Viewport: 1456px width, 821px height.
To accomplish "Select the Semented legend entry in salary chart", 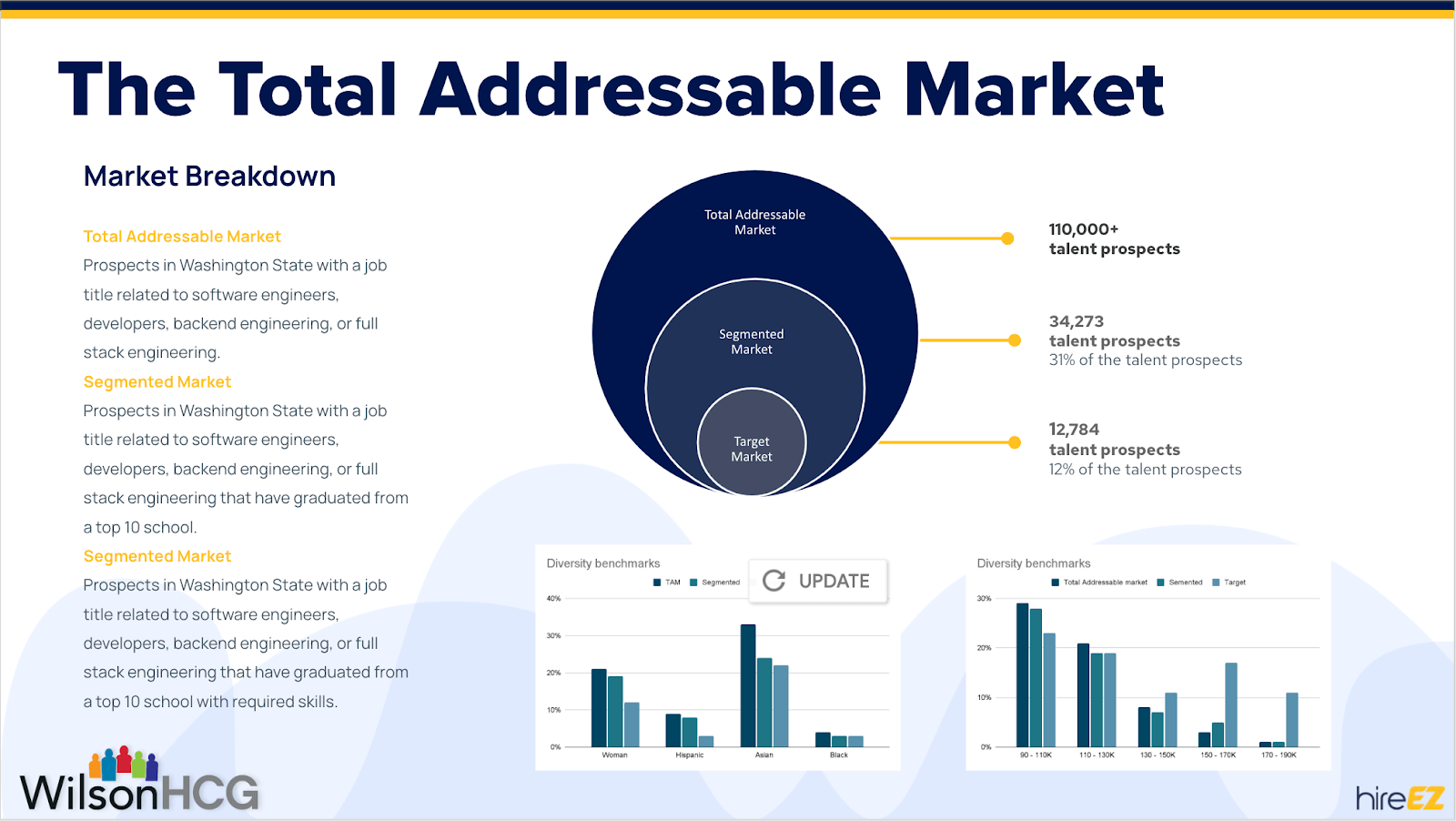I will pos(1180,583).
